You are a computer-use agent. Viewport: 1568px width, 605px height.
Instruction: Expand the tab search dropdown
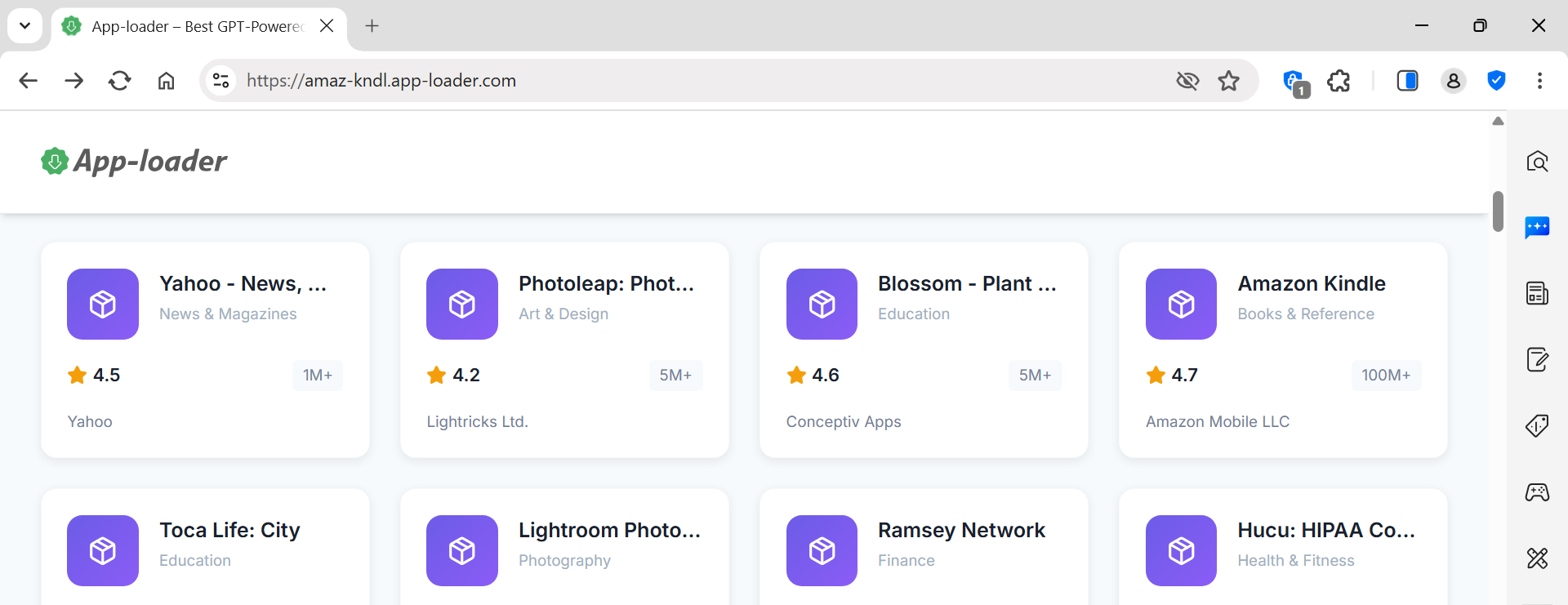25,26
